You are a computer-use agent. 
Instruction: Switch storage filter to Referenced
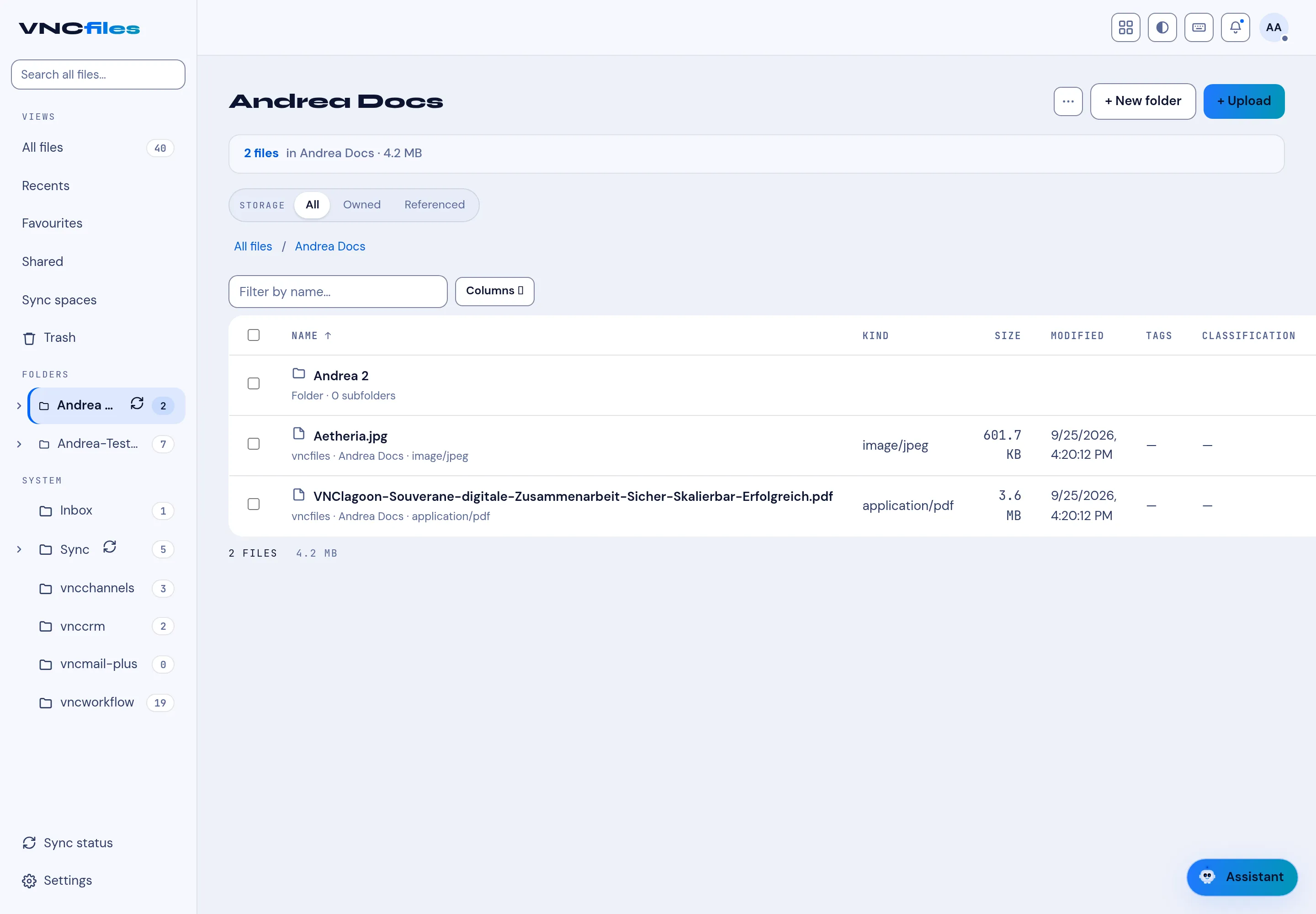coord(434,204)
